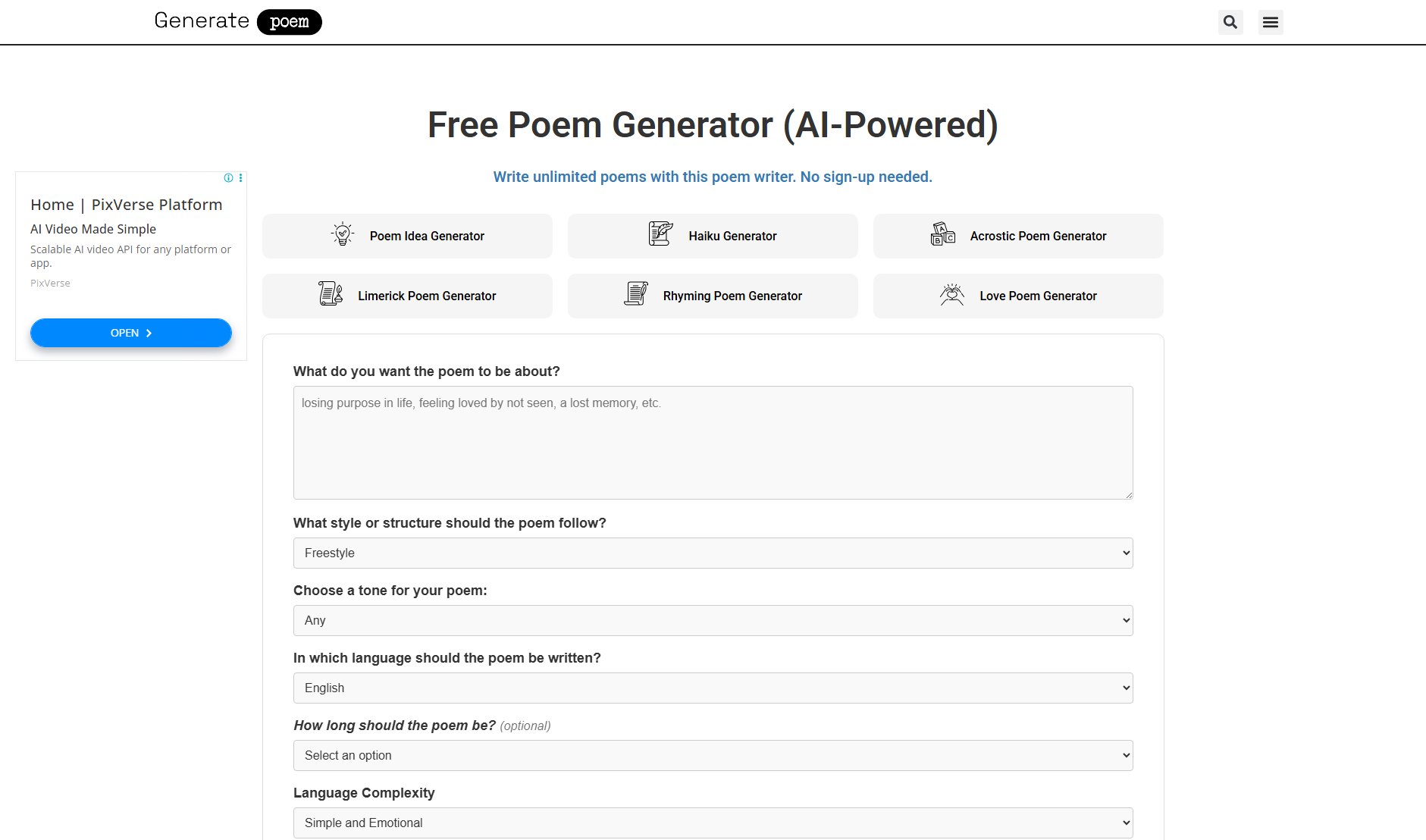Expand the poem length Select an option dropdown
Screen dimensions: 1426x840
coord(713,756)
